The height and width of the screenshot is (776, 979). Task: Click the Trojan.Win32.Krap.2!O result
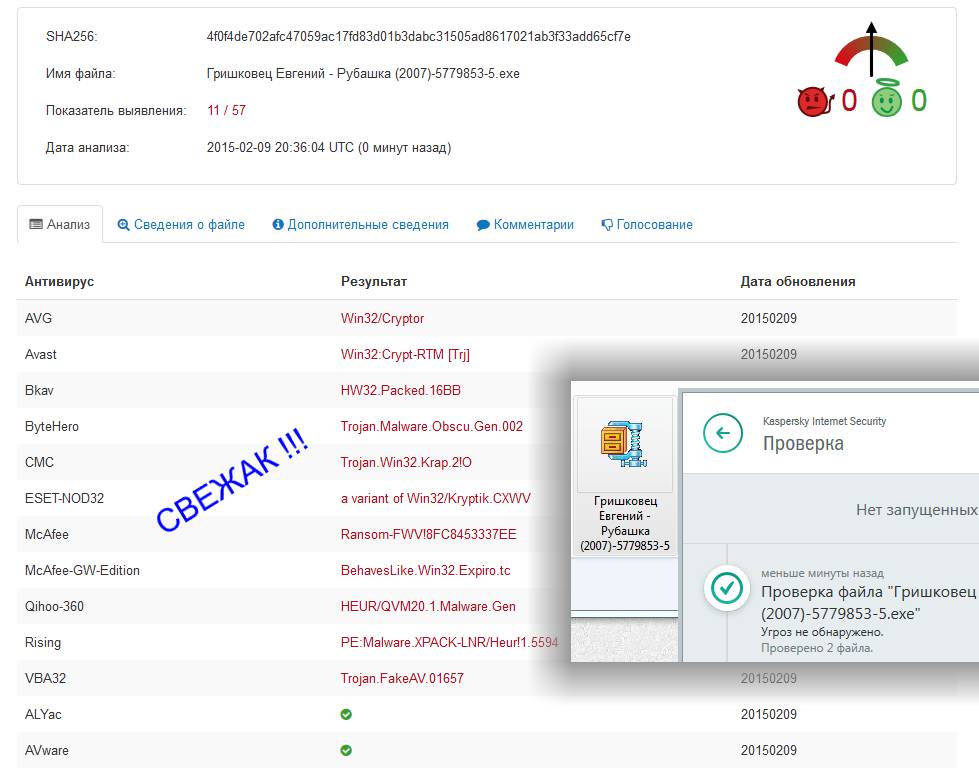point(406,463)
